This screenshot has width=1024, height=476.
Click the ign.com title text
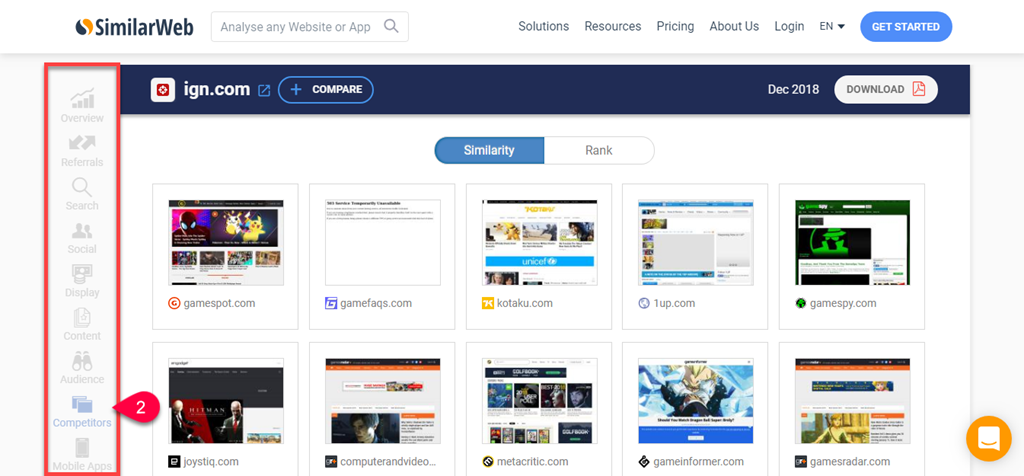tap(215, 89)
